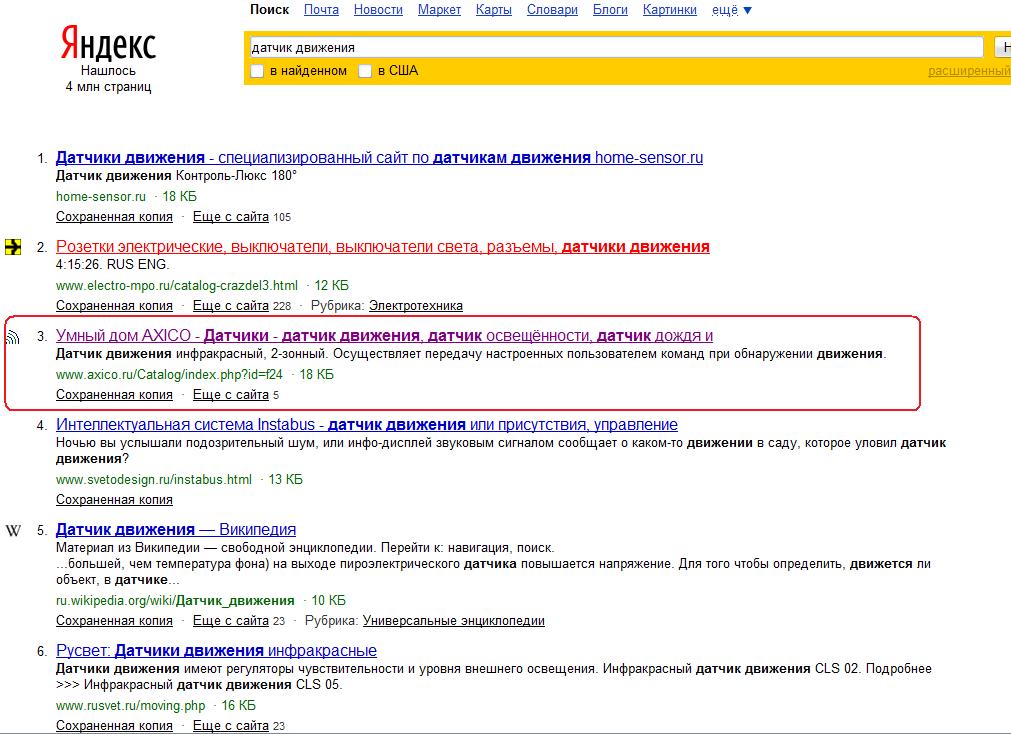Screen dimensions: 1011x734
Task: Show more from ru.wikipedia.org site
Action: tap(231, 620)
